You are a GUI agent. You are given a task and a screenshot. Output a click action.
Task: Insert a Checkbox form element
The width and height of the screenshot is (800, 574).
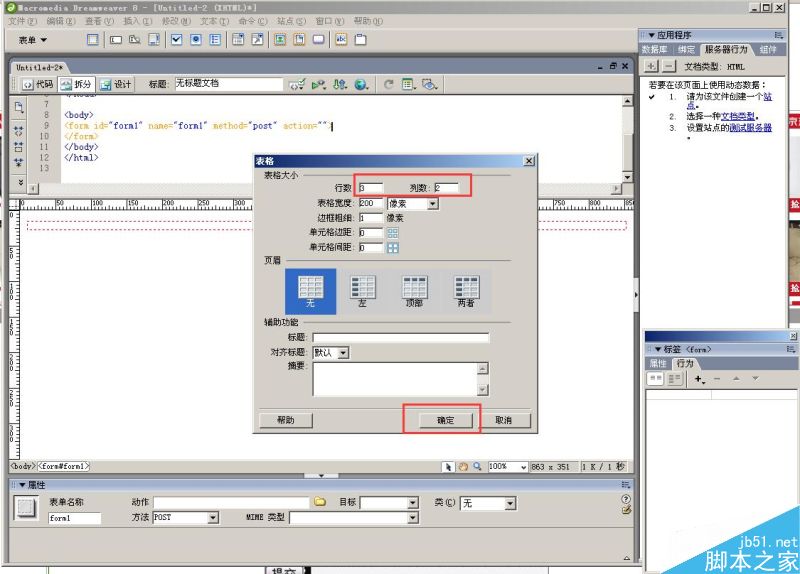[177, 40]
